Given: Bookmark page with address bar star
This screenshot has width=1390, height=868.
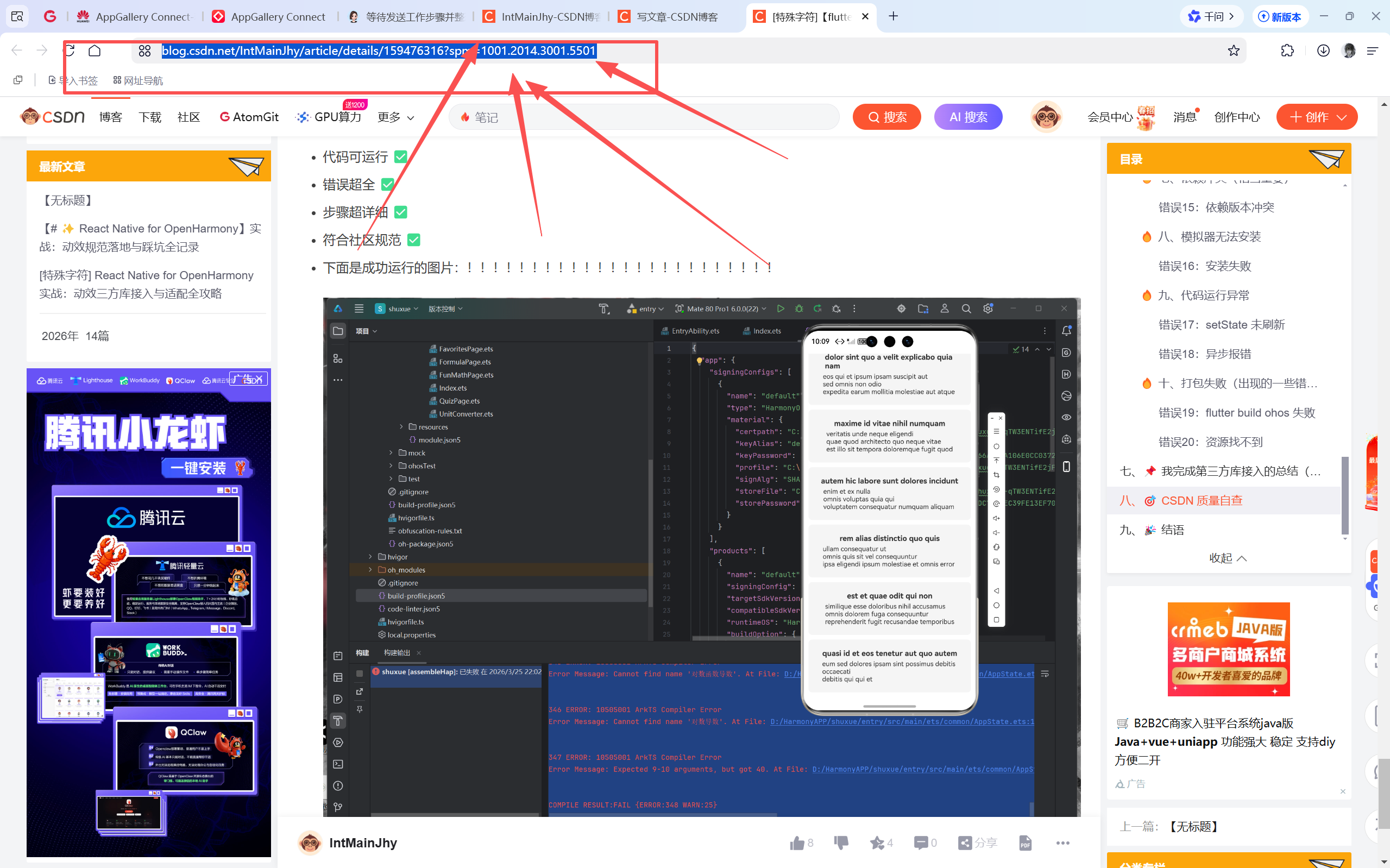Looking at the screenshot, I should pos(1234,51).
